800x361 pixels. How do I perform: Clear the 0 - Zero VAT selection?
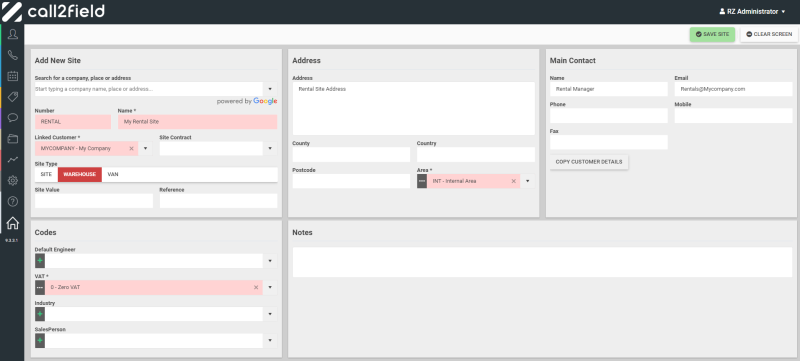256,288
